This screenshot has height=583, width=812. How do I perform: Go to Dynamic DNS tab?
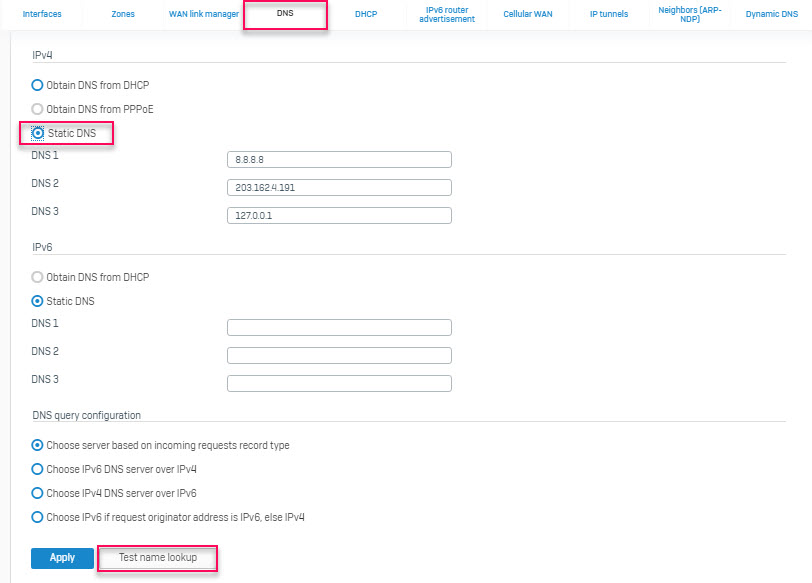click(772, 14)
